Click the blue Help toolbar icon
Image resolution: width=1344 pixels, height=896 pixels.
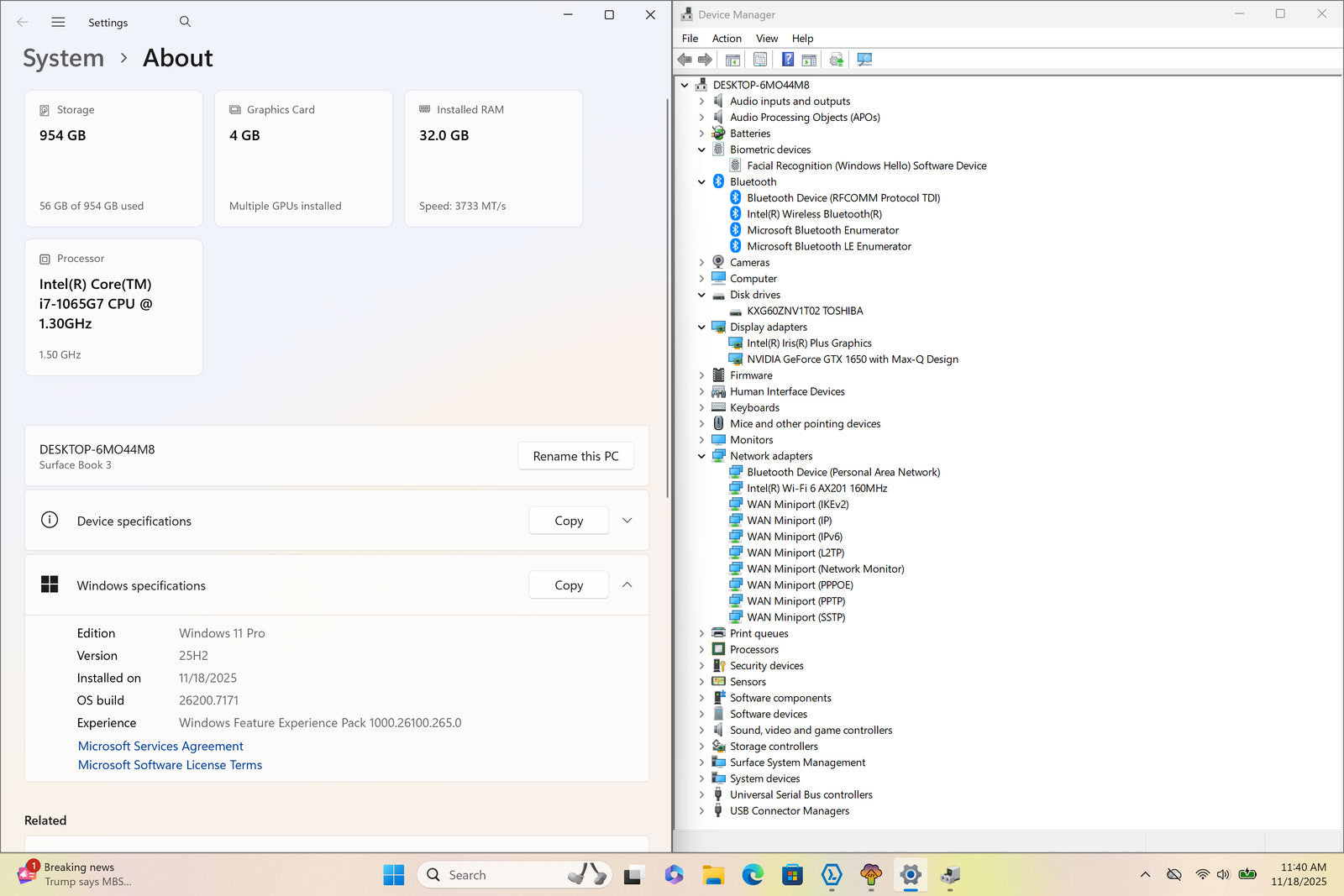pos(788,60)
